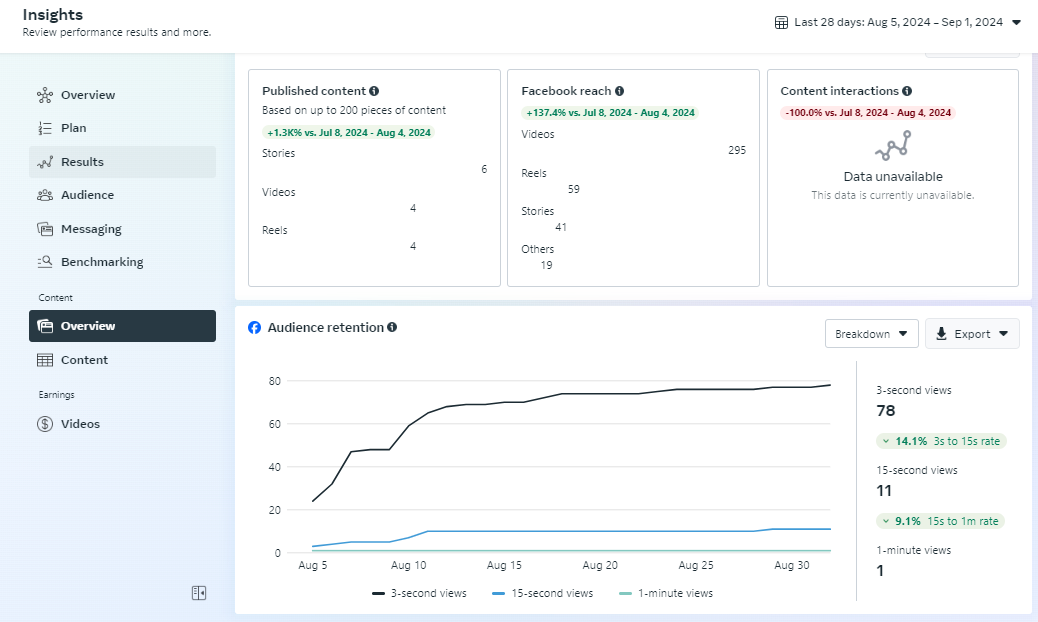Viewport: 1038px width, 622px height.
Task: Click the Plan checklist icon
Action: [45, 128]
